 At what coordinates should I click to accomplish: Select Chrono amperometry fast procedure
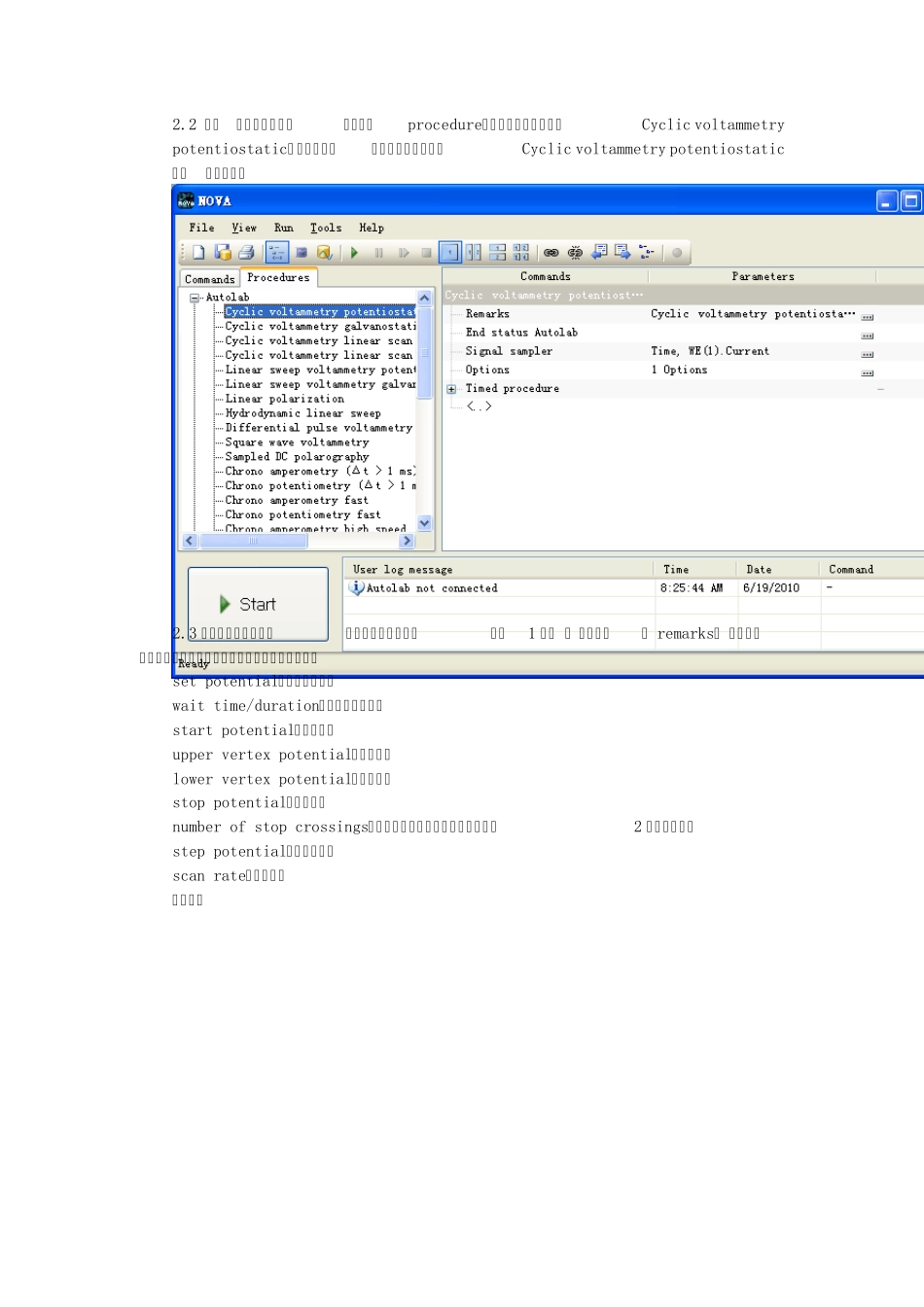297,501
